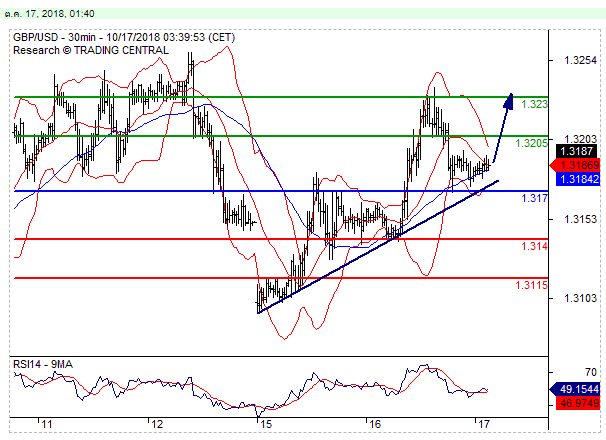Click the blue 1.31842 moving average tag
The width and height of the screenshot is (606, 440).
[x=578, y=179]
